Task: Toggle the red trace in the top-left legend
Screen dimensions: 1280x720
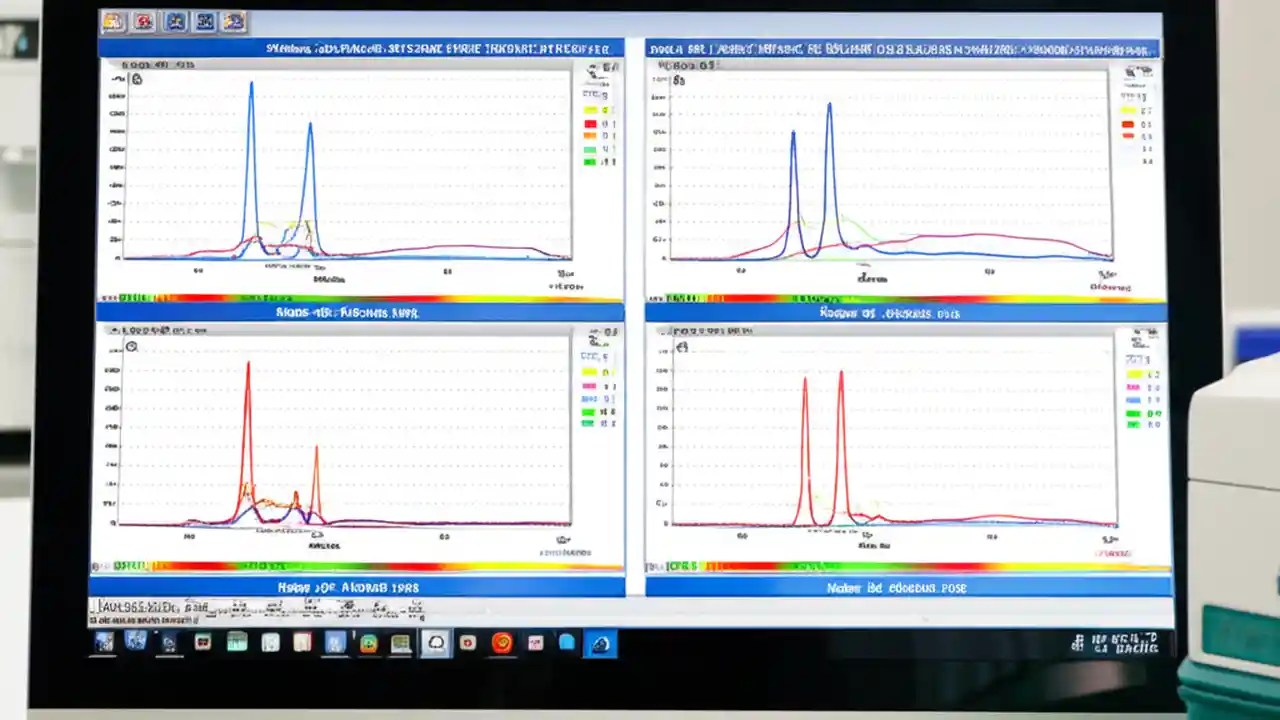Action: (x=590, y=123)
